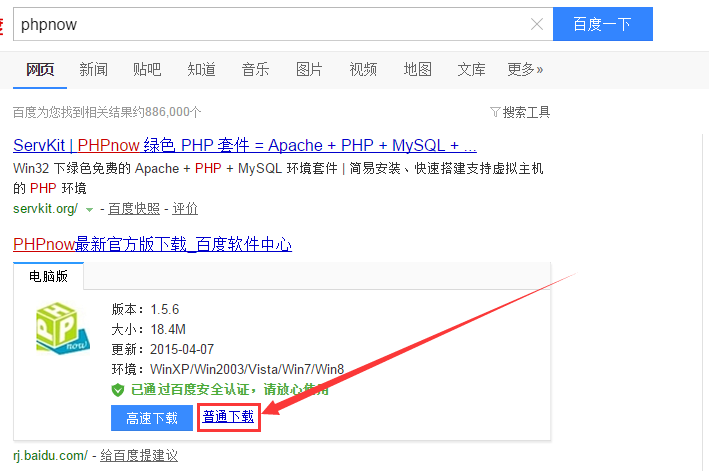709x471 pixels.
Task: Open PHPnow最新官方版下载 result link
Action: click(x=152, y=244)
